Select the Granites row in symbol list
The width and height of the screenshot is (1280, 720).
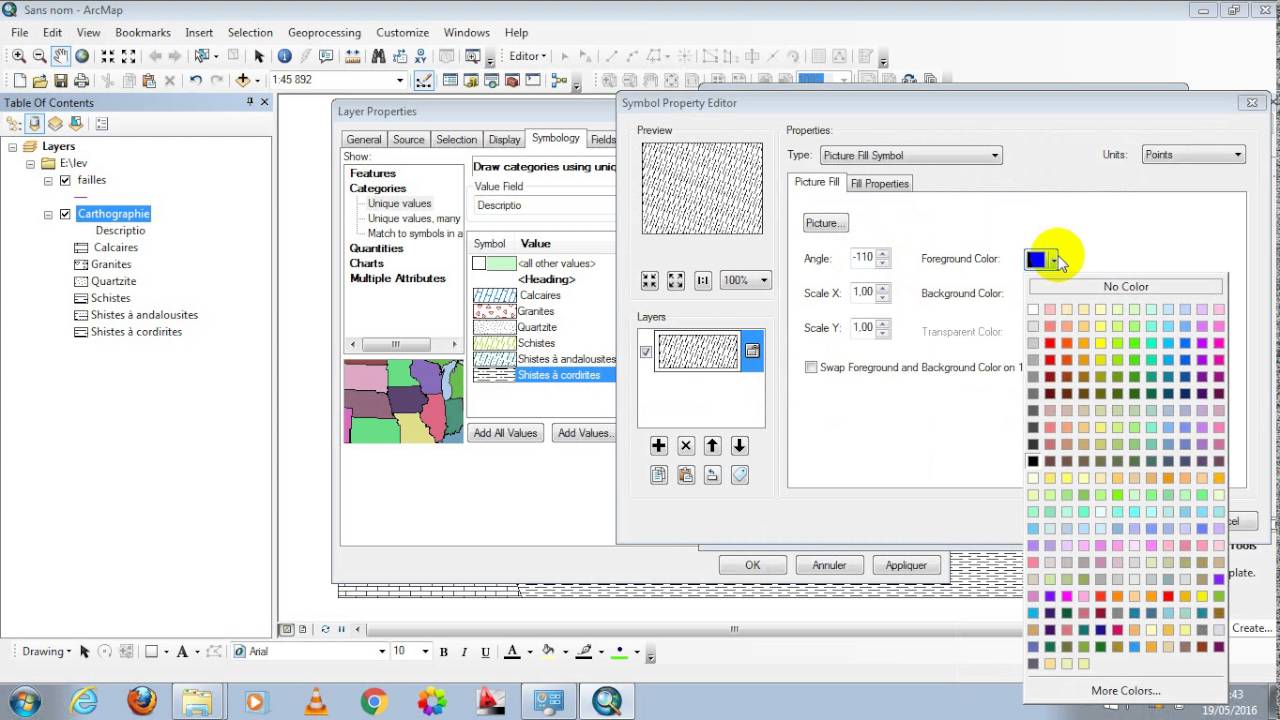(x=543, y=311)
